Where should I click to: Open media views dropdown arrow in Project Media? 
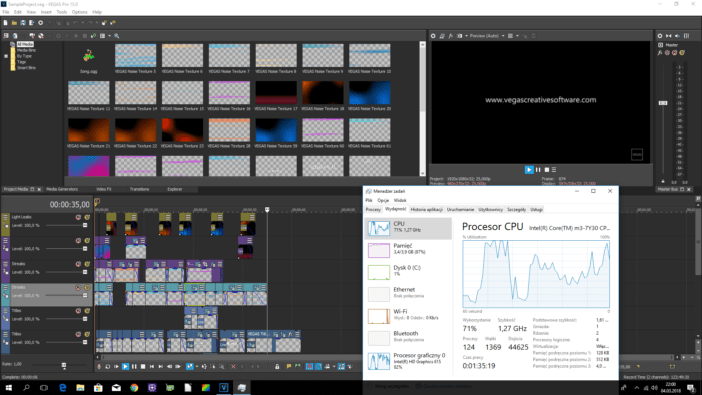point(109,36)
